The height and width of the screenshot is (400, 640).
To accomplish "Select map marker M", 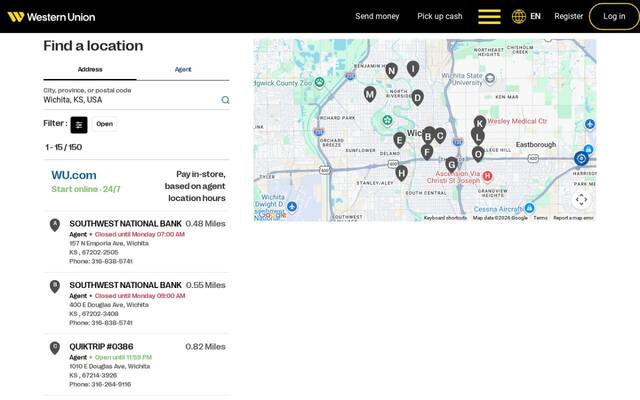I will click(370, 94).
